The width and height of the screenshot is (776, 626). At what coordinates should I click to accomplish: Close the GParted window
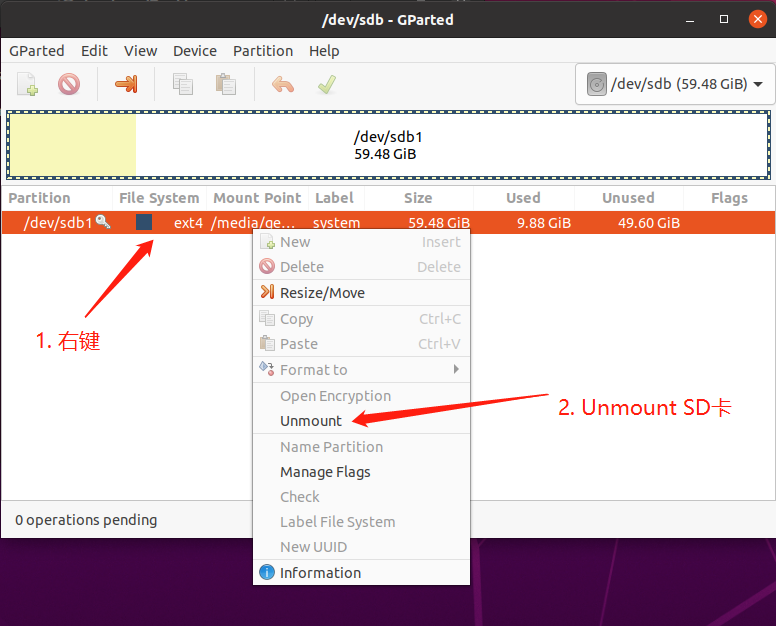pos(758,19)
